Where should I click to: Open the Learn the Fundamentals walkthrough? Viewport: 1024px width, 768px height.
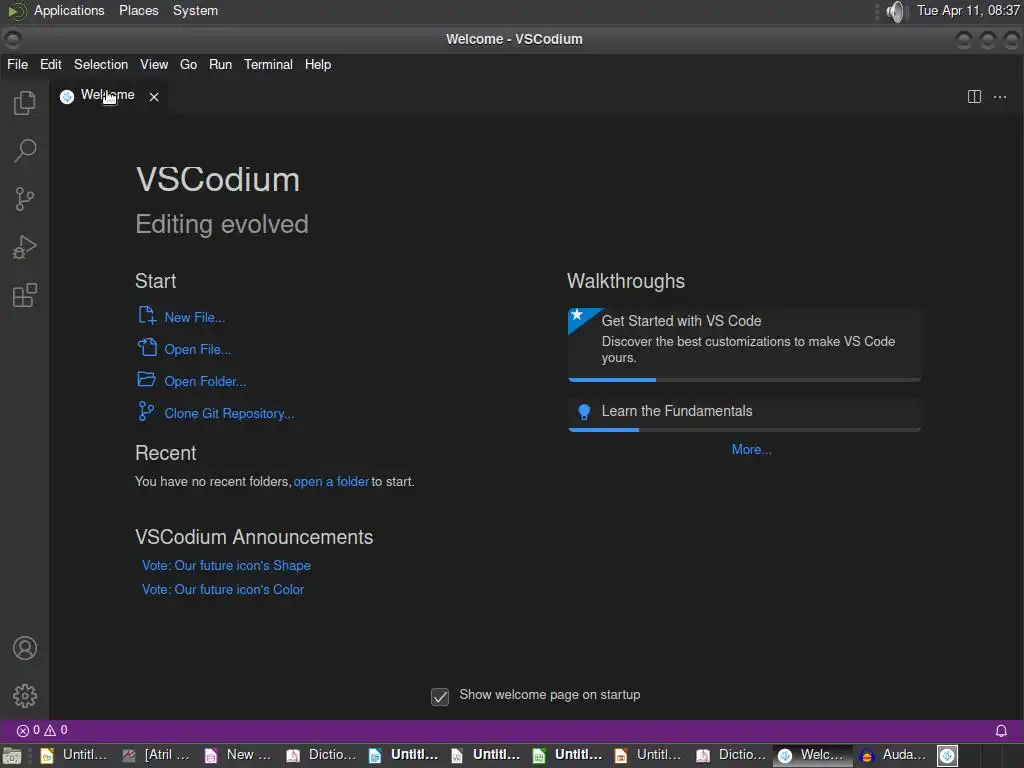click(744, 414)
